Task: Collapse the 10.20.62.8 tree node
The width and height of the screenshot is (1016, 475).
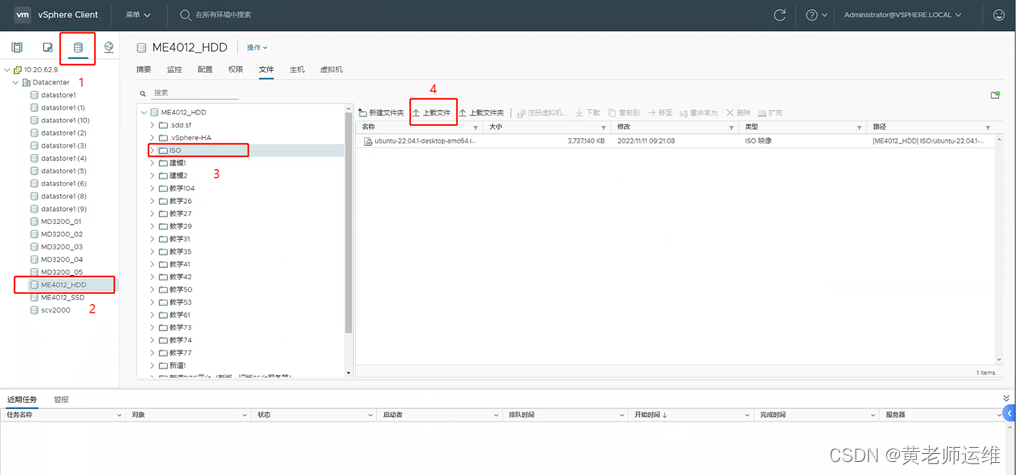Action: [6, 69]
